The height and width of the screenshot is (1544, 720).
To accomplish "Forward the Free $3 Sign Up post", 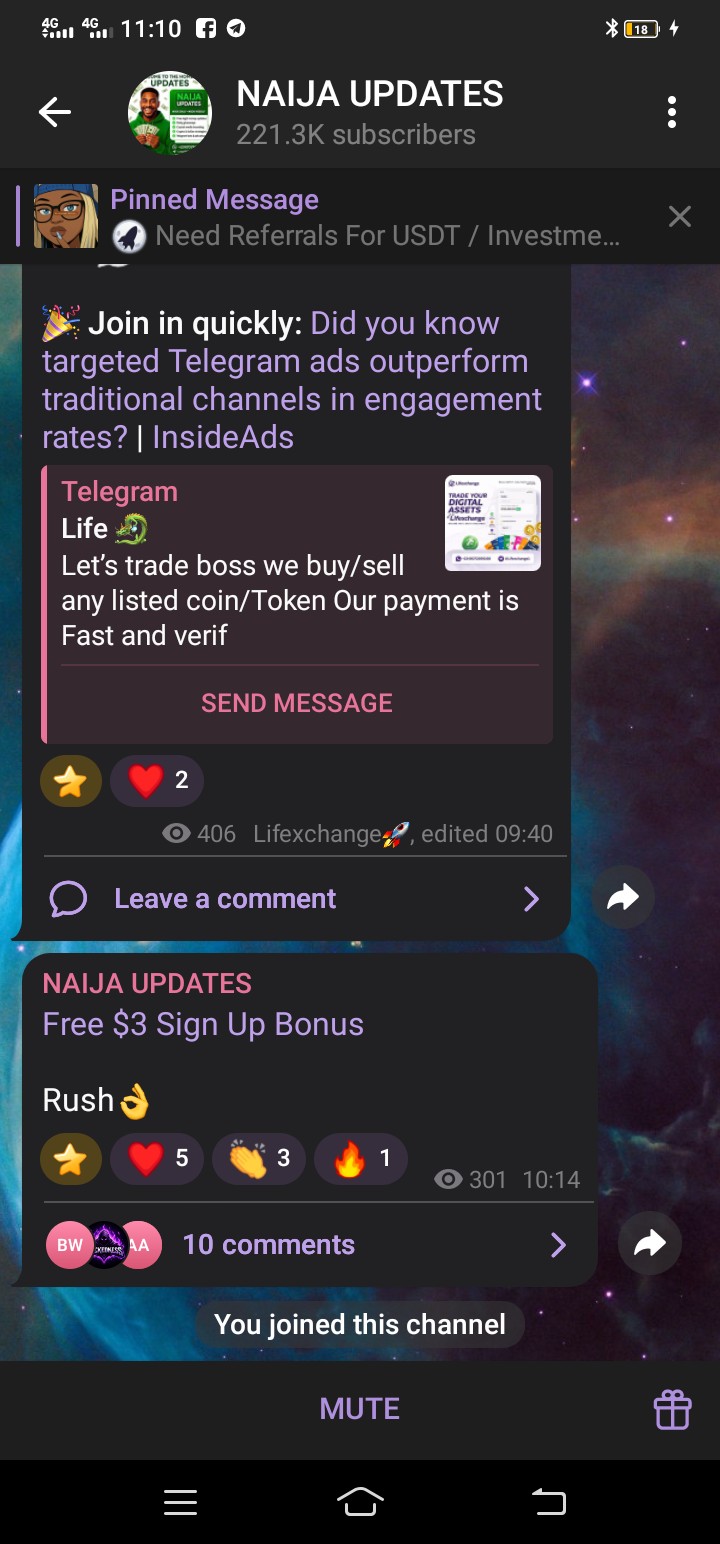I will [x=650, y=1244].
